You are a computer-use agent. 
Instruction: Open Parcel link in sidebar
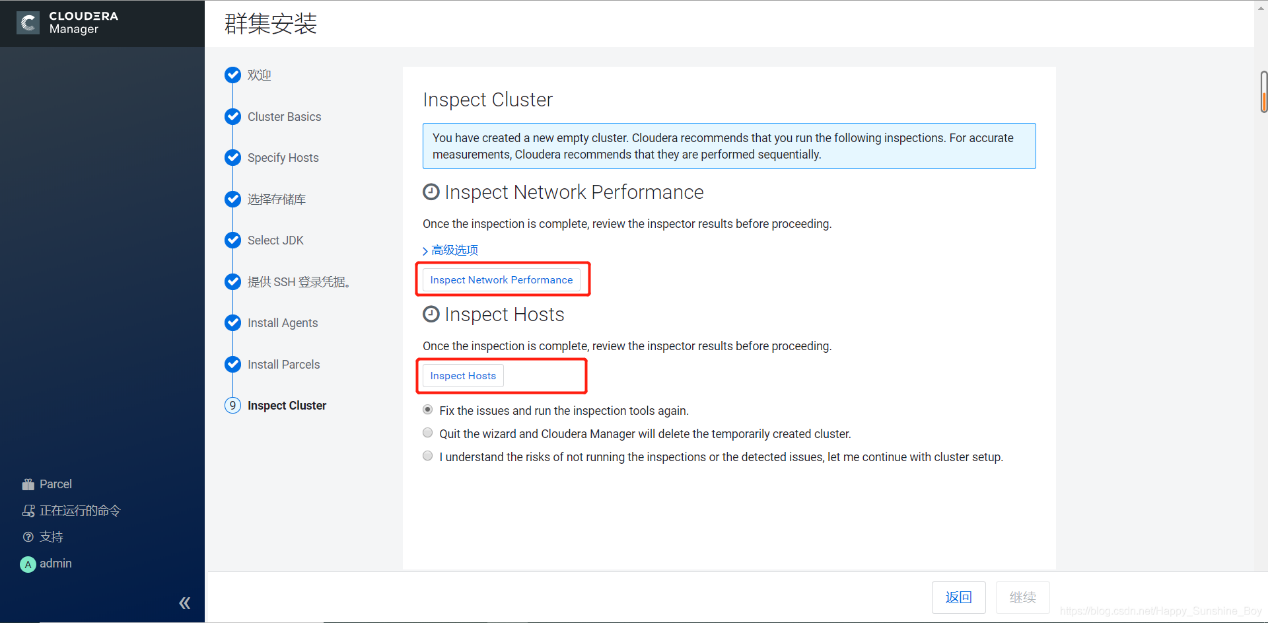pos(56,484)
